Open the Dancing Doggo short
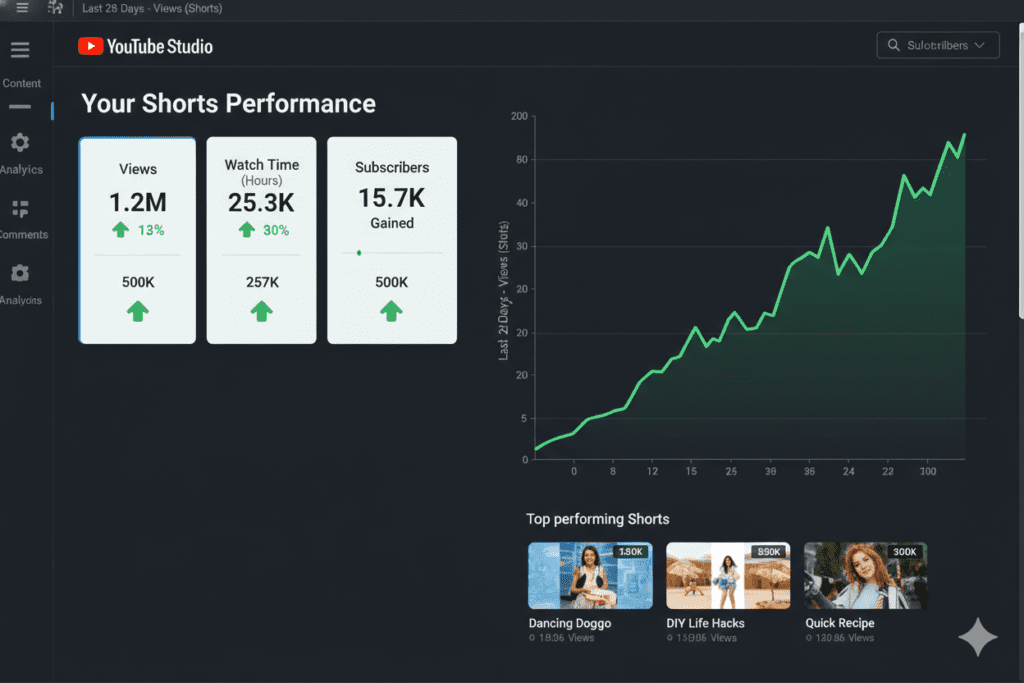 pos(590,574)
